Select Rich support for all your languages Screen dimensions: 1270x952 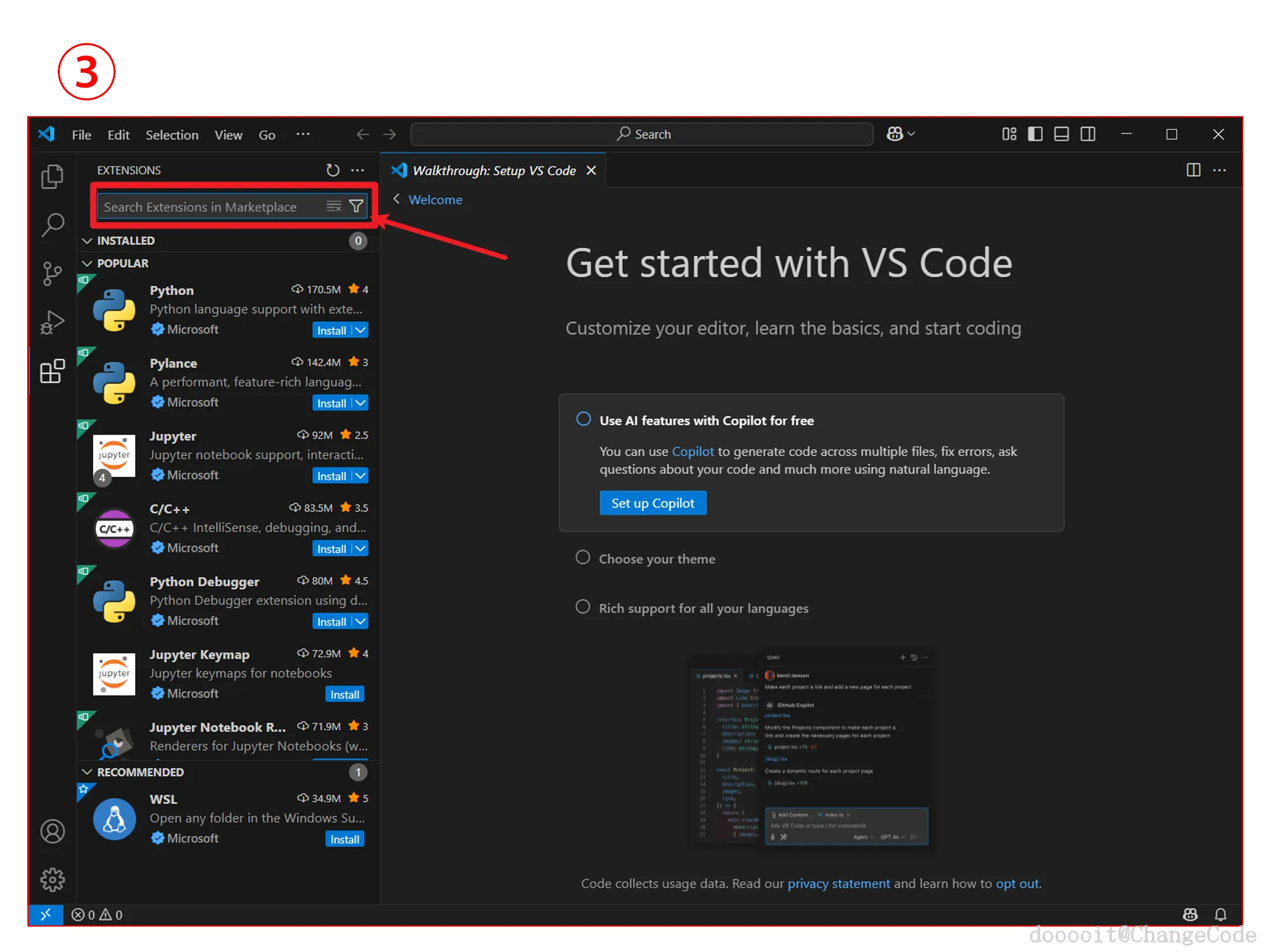point(703,608)
